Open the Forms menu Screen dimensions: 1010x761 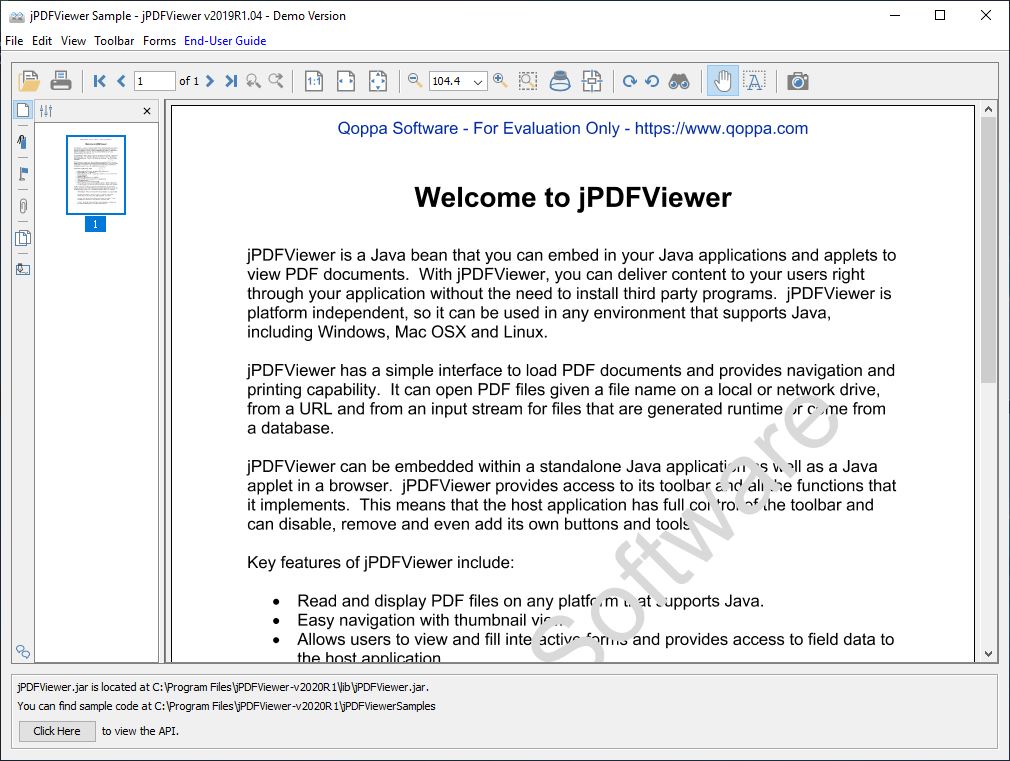tap(159, 41)
